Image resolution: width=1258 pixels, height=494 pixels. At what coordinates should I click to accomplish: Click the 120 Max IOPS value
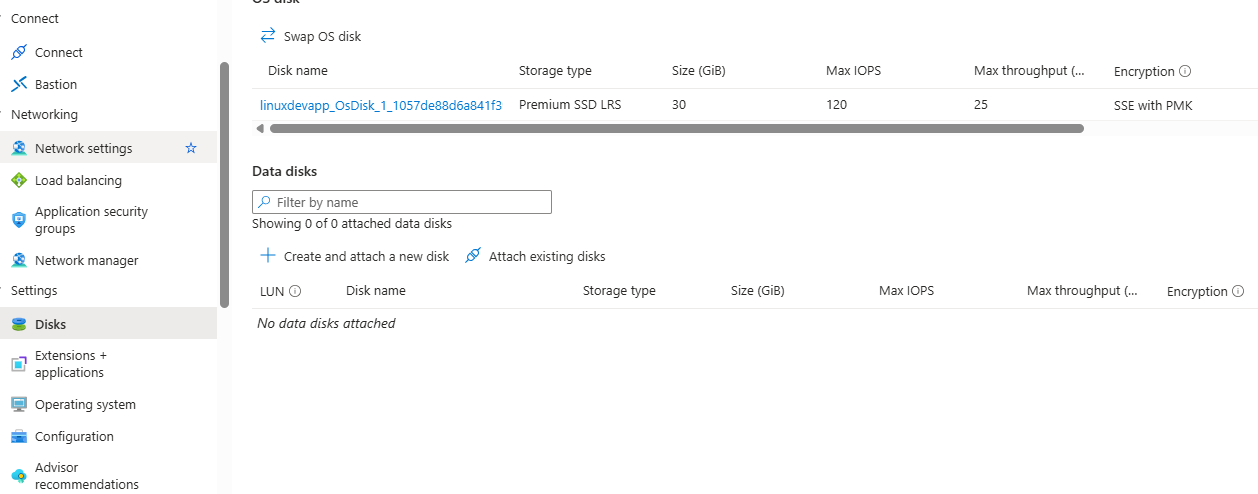pos(836,104)
